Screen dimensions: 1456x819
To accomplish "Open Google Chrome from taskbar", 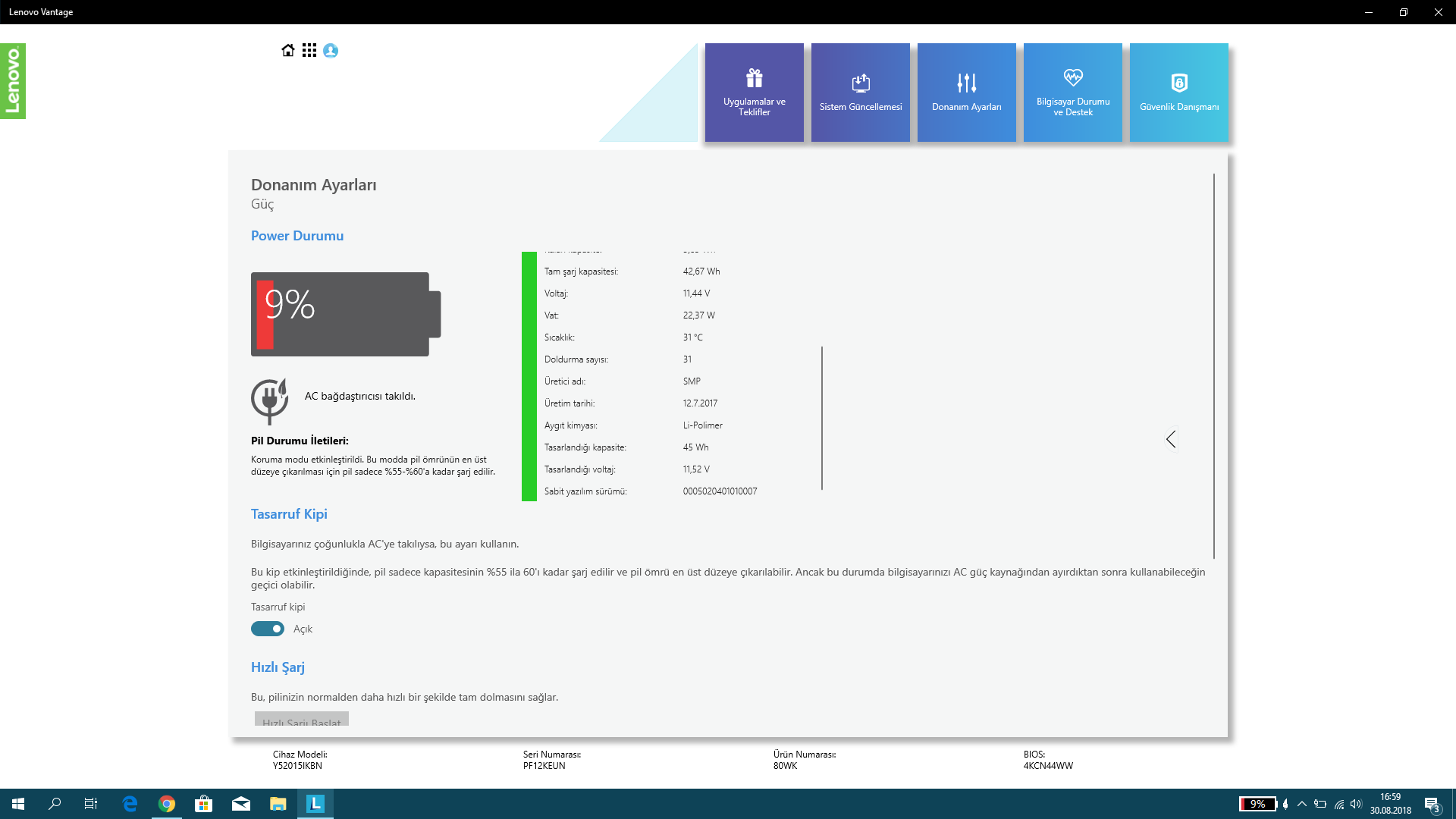I will (x=167, y=804).
